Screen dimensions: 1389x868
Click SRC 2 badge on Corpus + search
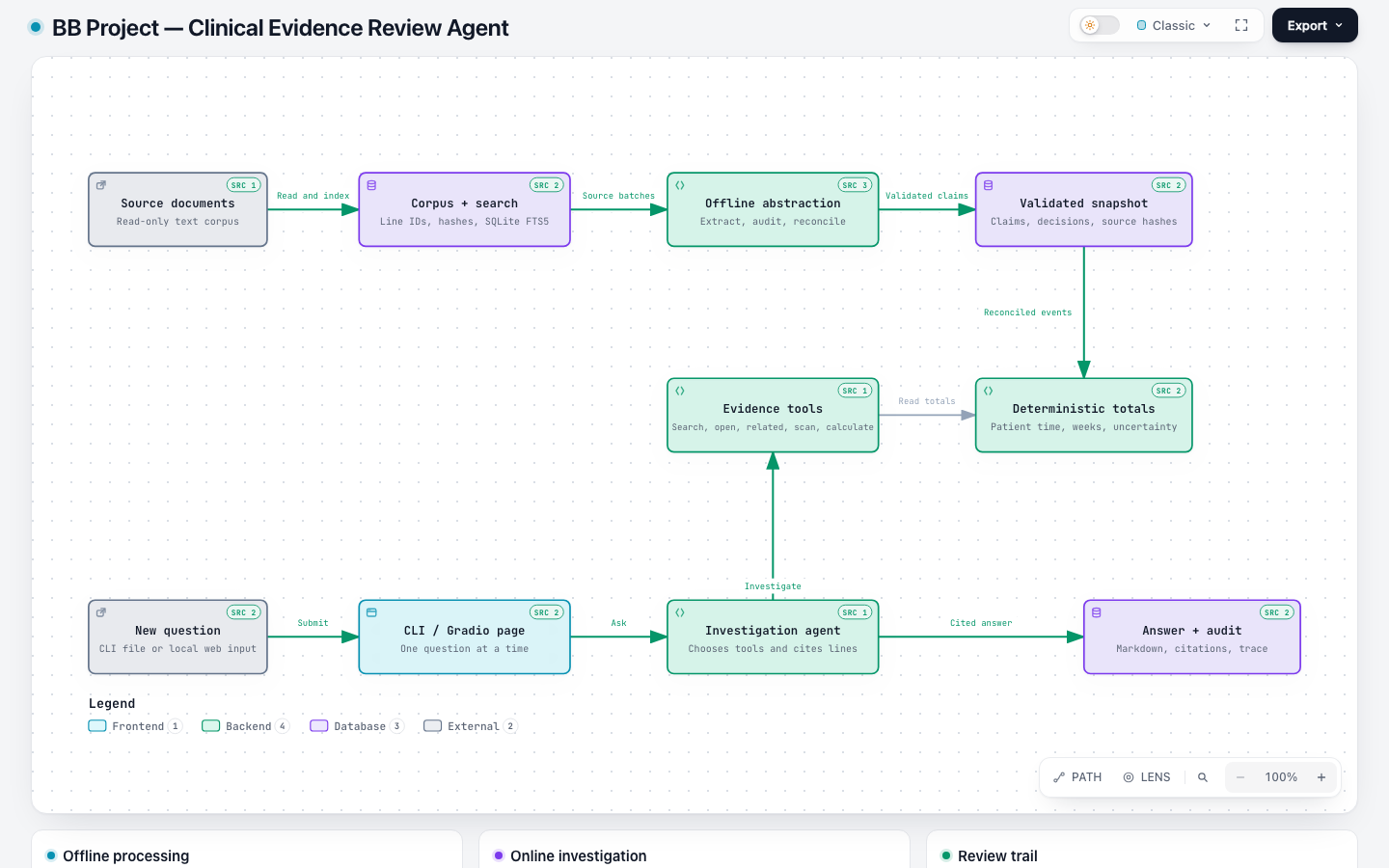coord(546,185)
